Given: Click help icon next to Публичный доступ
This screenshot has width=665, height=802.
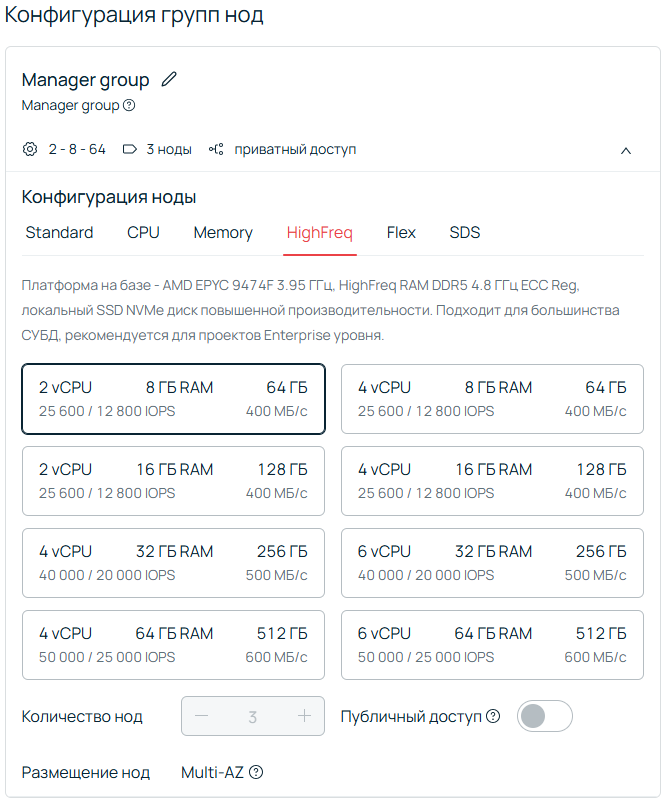Looking at the screenshot, I should (x=492, y=716).
